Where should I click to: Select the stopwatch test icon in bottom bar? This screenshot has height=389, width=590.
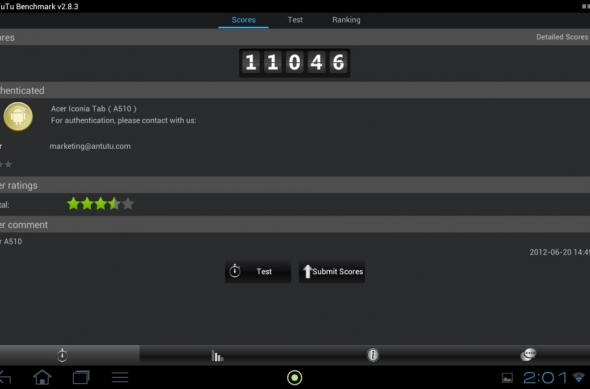coord(62,355)
